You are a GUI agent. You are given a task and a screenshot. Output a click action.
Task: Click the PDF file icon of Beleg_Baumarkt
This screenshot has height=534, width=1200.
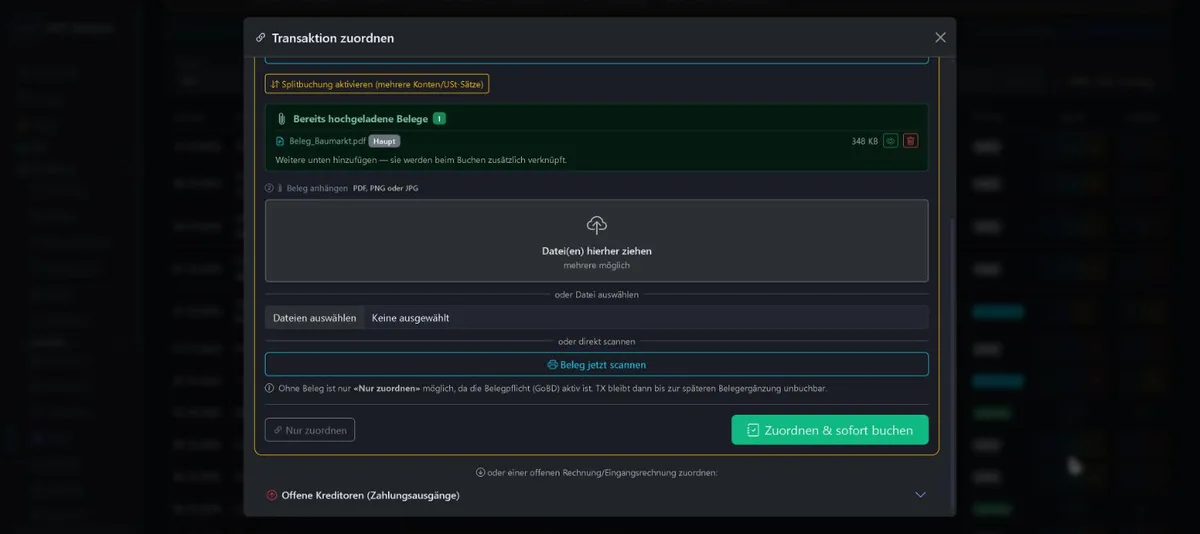(280, 141)
